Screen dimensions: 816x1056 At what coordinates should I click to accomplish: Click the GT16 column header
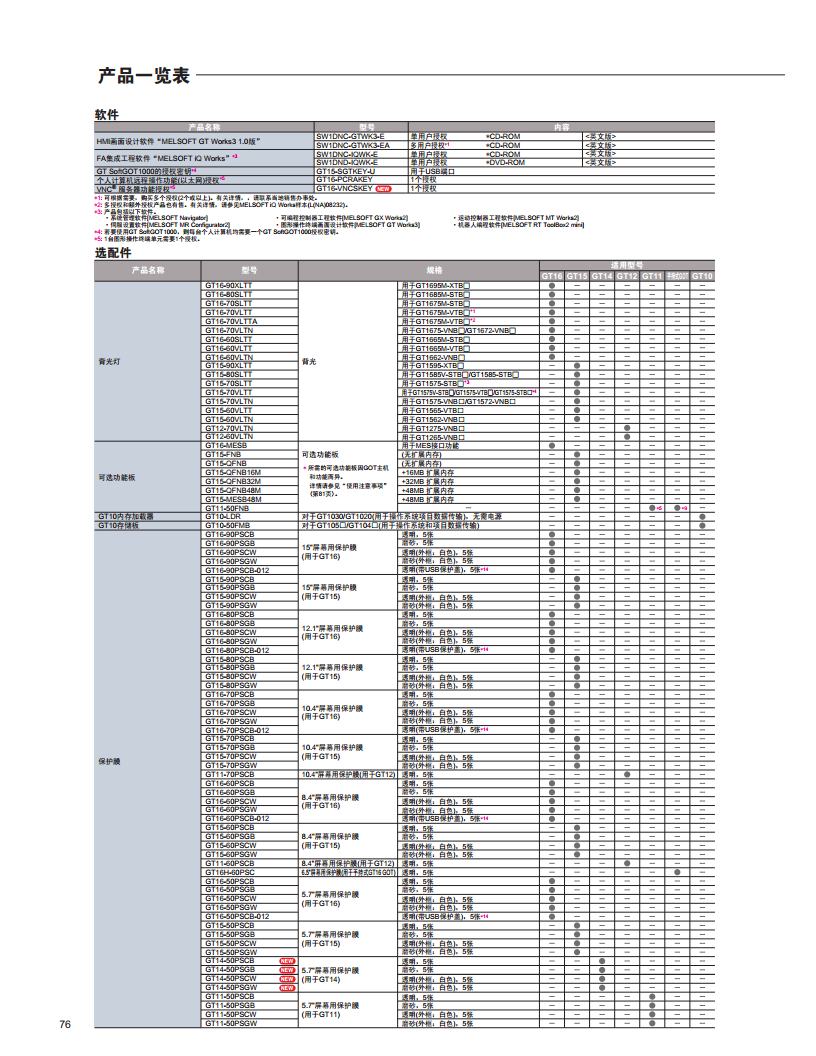pos(551,276)
